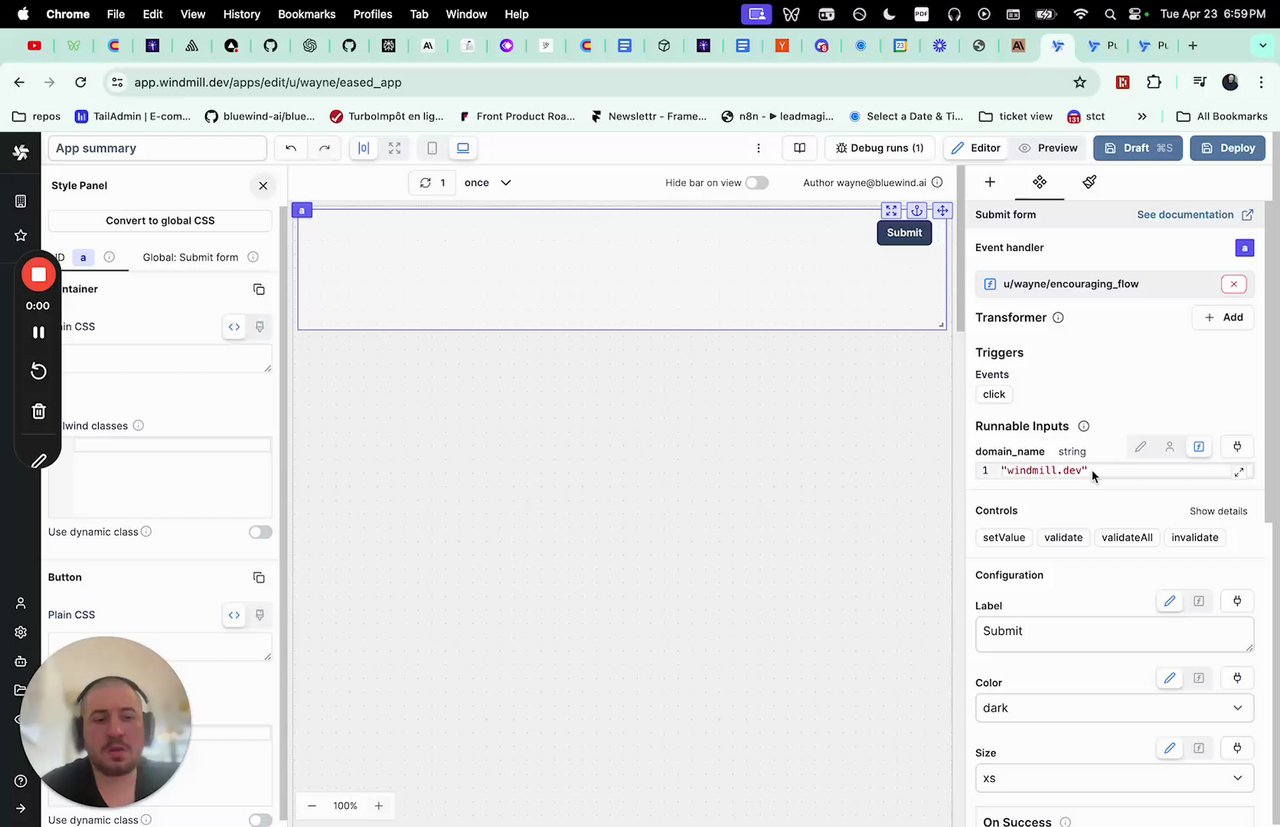Select the mobile preview icon

tap(432, 148)
